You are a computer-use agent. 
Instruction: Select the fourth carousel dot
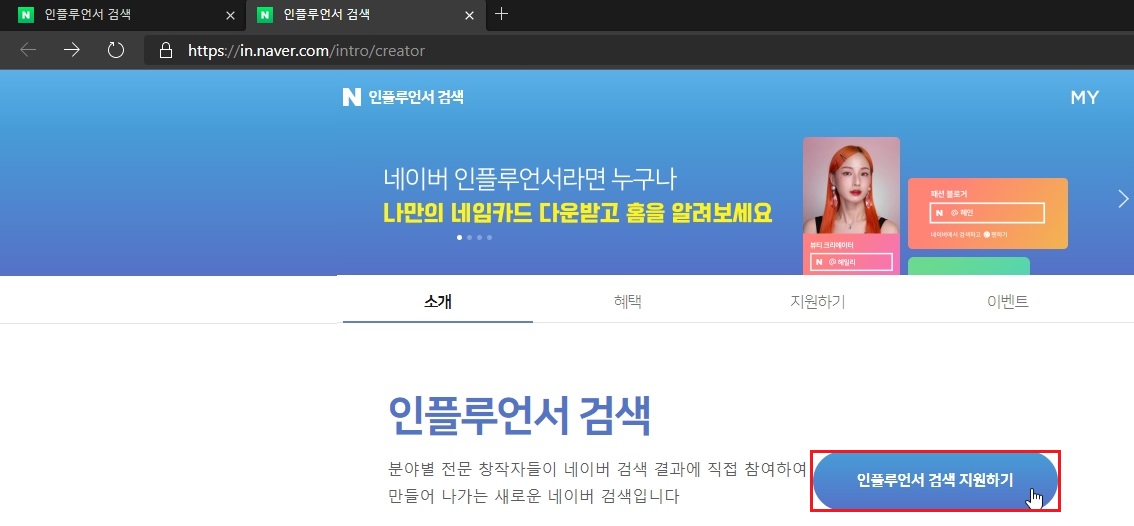coord(490,237)
